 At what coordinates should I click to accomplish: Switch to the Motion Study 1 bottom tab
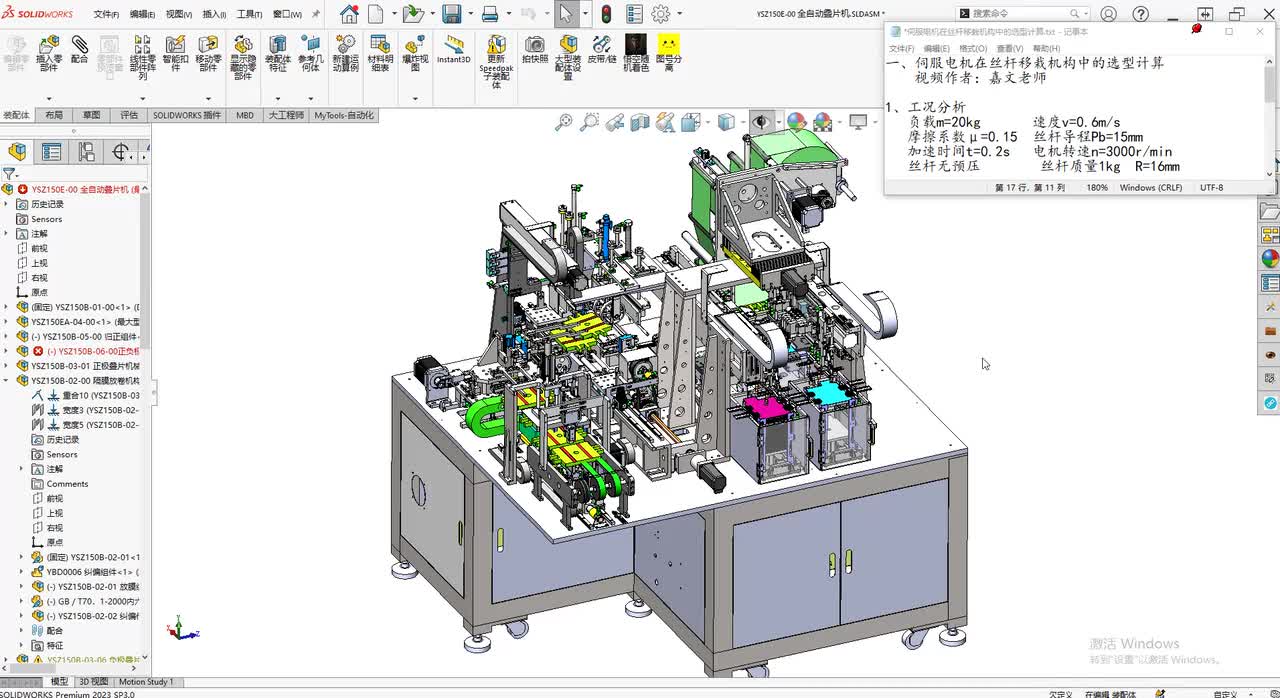point(146,682)
